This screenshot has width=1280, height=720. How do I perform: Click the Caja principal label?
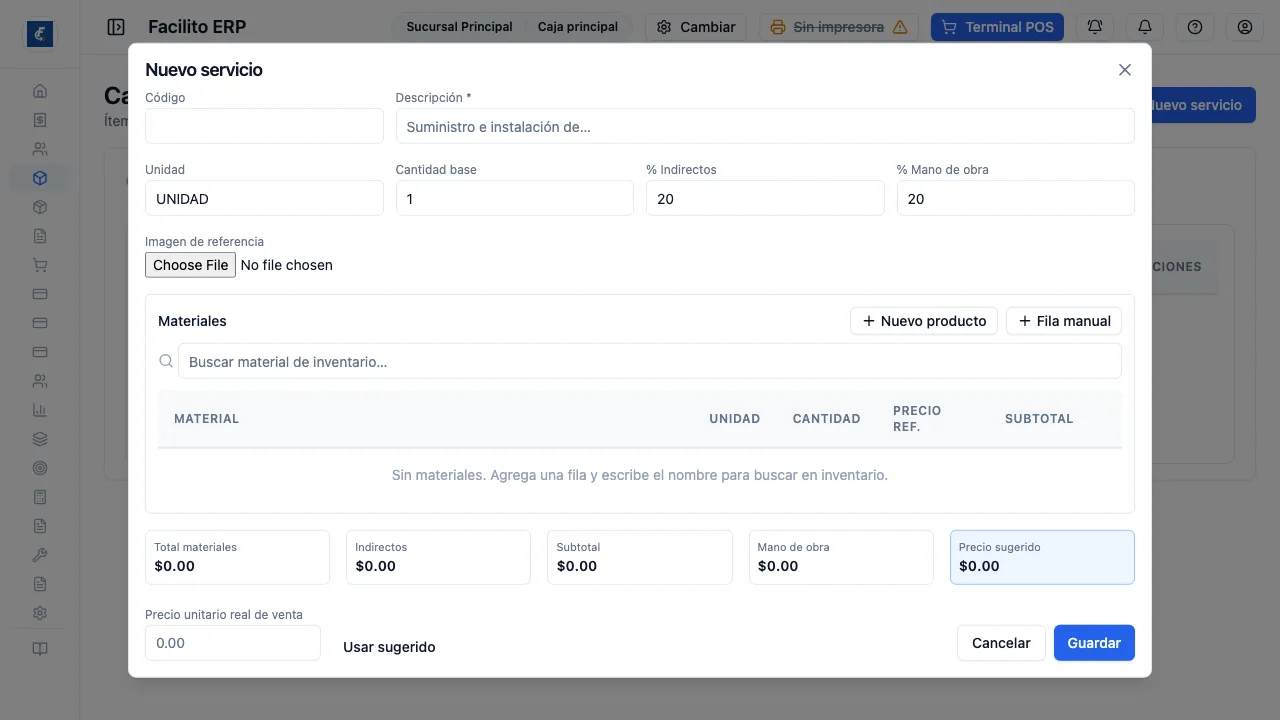(x=578, y=27)
